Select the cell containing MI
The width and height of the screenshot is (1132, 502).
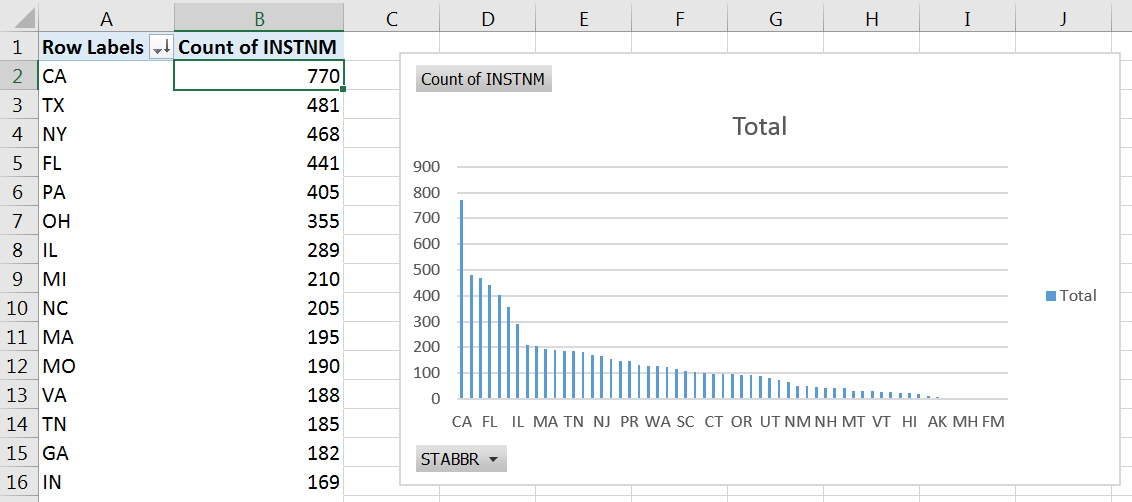coord(106,279)
